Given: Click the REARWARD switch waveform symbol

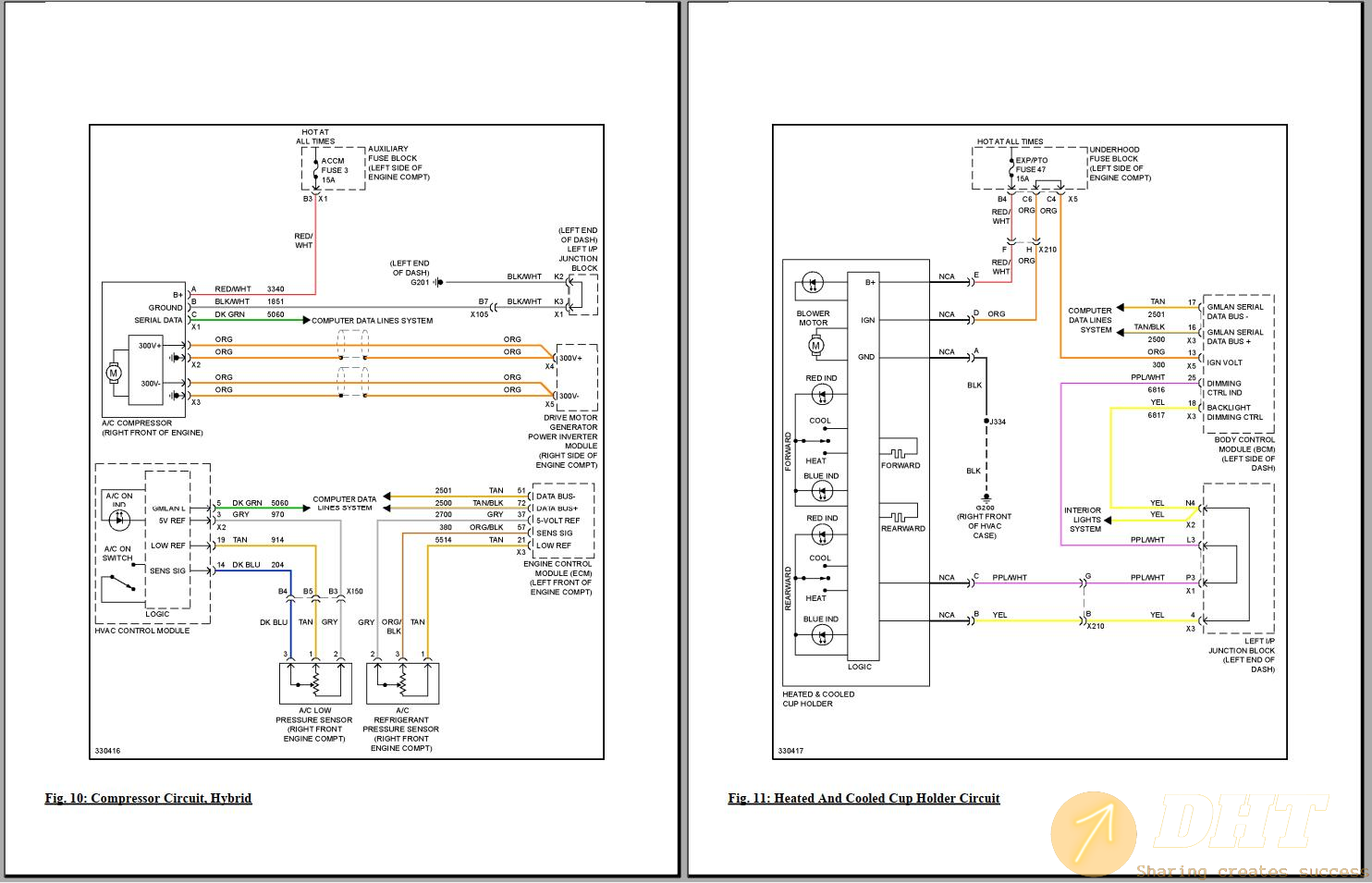Looking at the screenshot, I should tap(899, 516).
